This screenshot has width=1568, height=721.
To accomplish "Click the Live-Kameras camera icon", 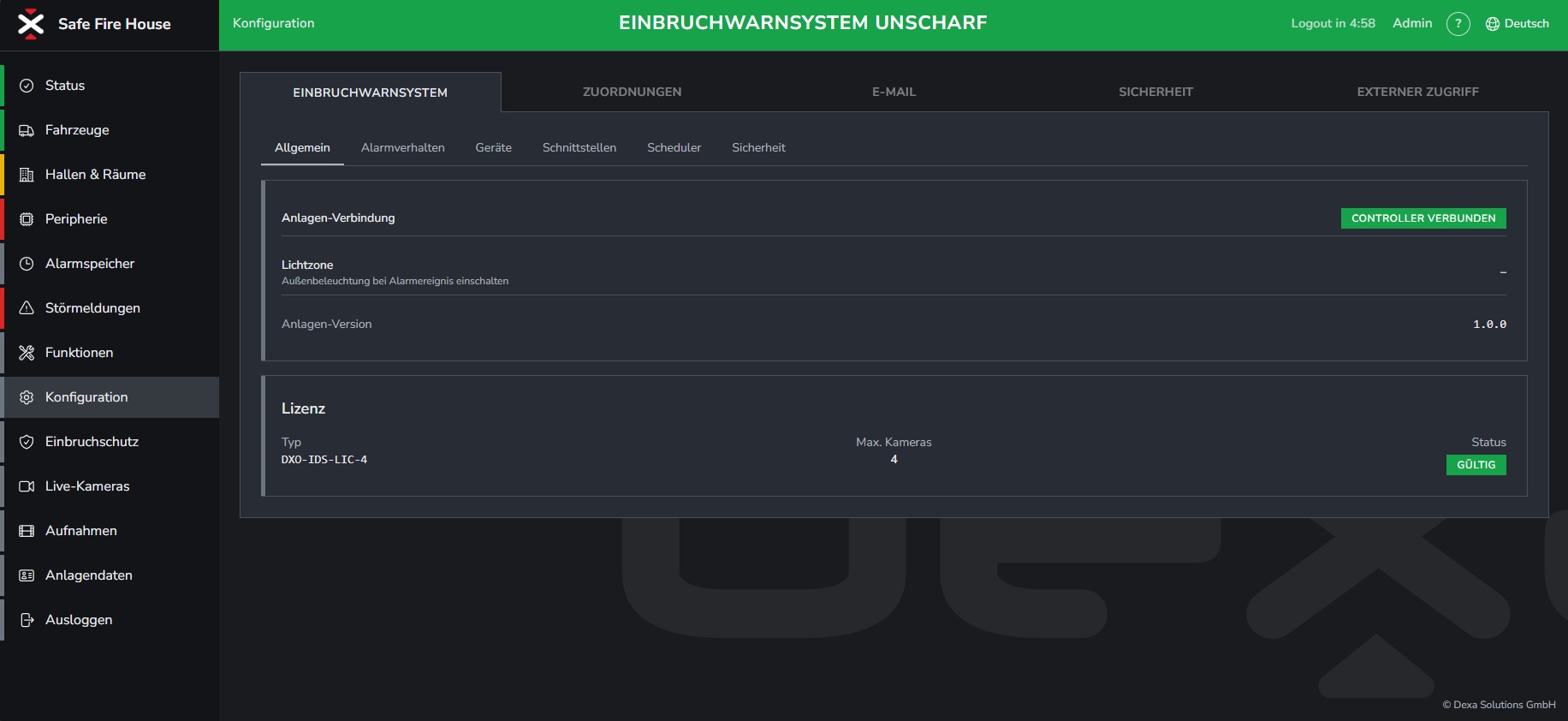I will [27, 486].
